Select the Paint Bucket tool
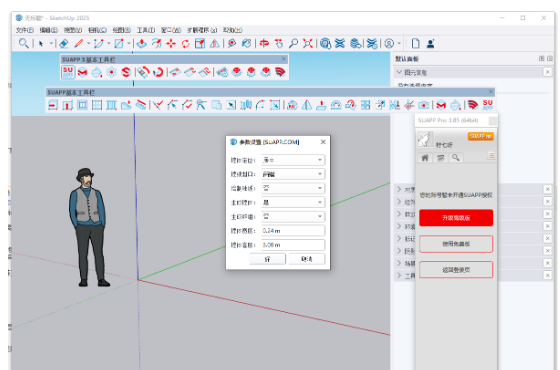 (x=246, y=44)
